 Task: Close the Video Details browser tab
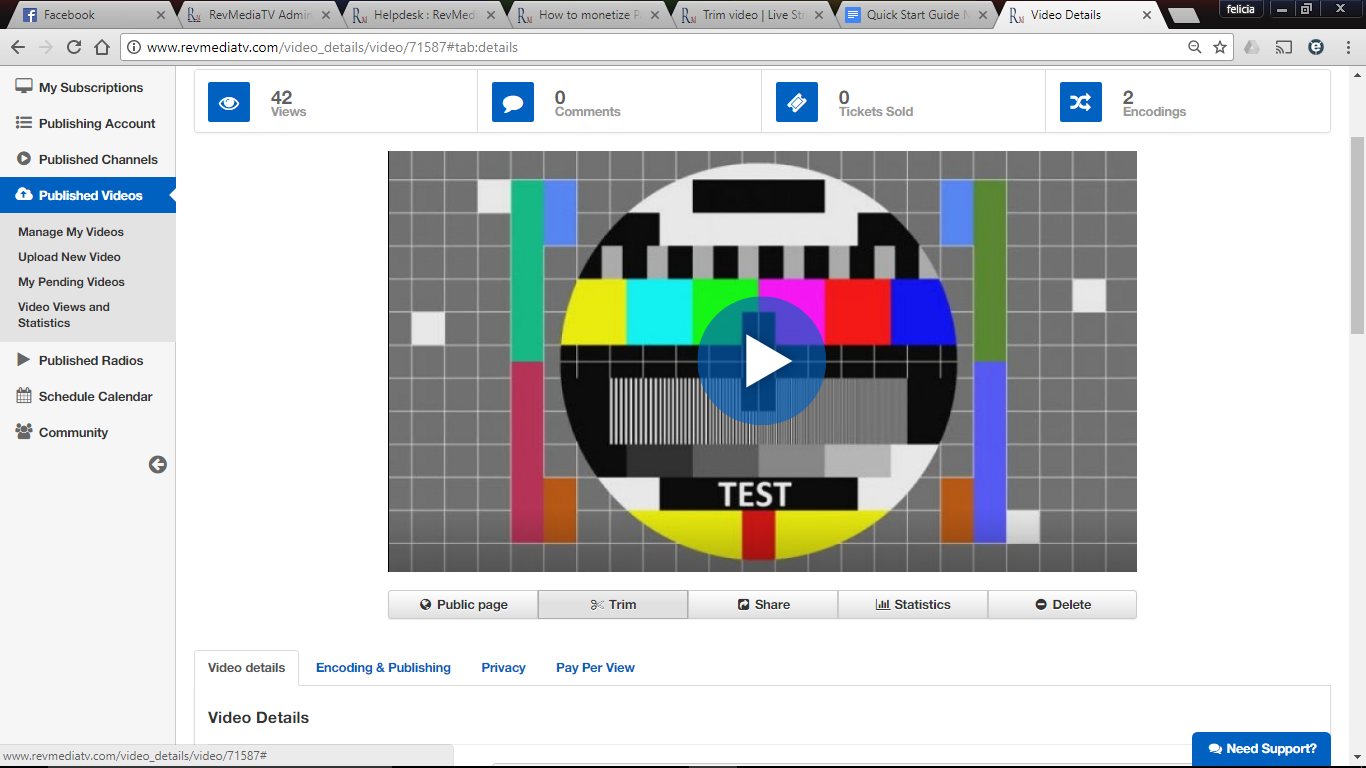(x=1147, y=15)
